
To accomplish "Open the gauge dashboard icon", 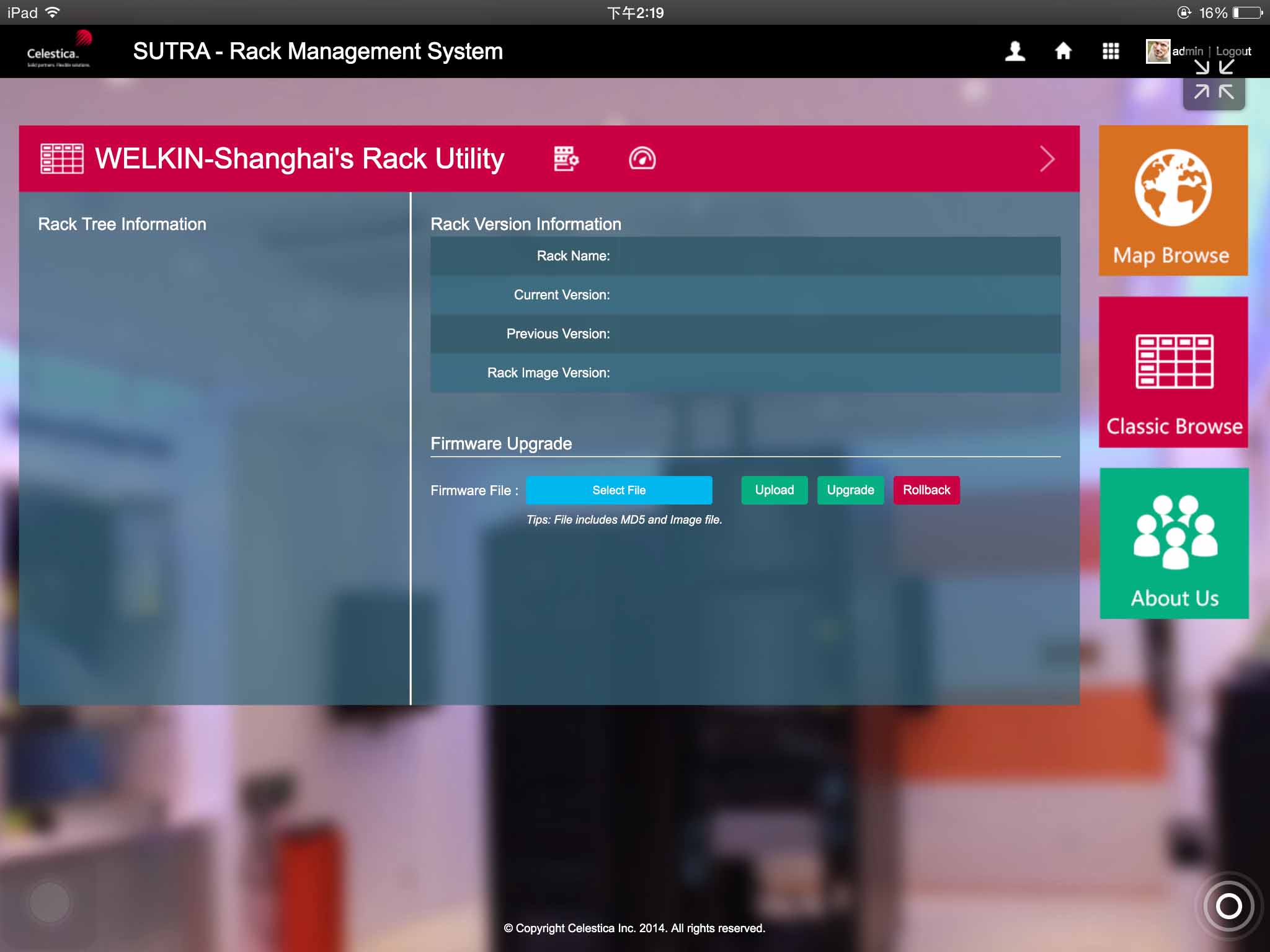I will click(x=642, y=159).
